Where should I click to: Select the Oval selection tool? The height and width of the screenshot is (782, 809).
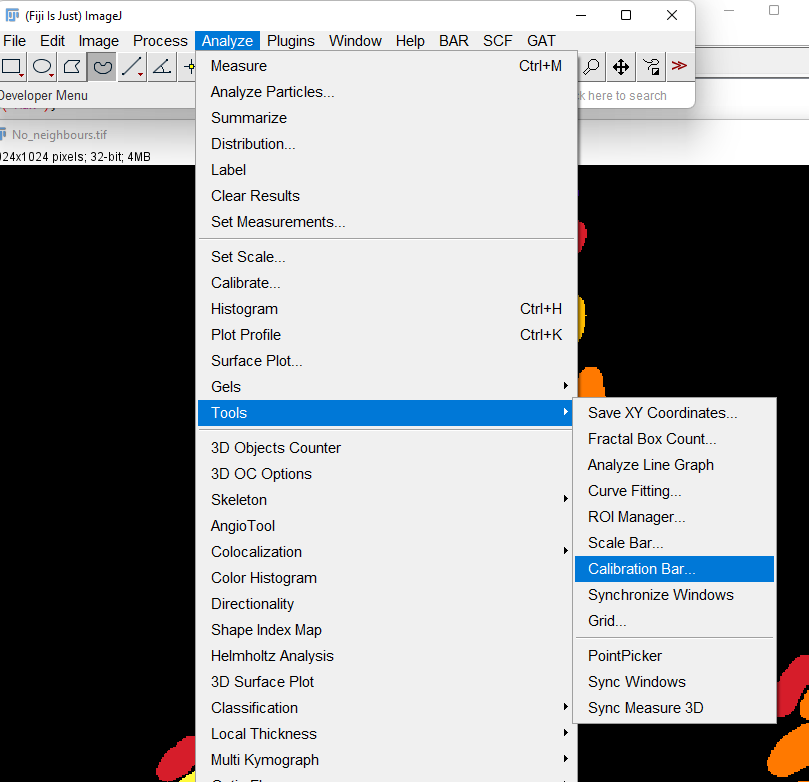pyautogui.click(x=42, y=67)
